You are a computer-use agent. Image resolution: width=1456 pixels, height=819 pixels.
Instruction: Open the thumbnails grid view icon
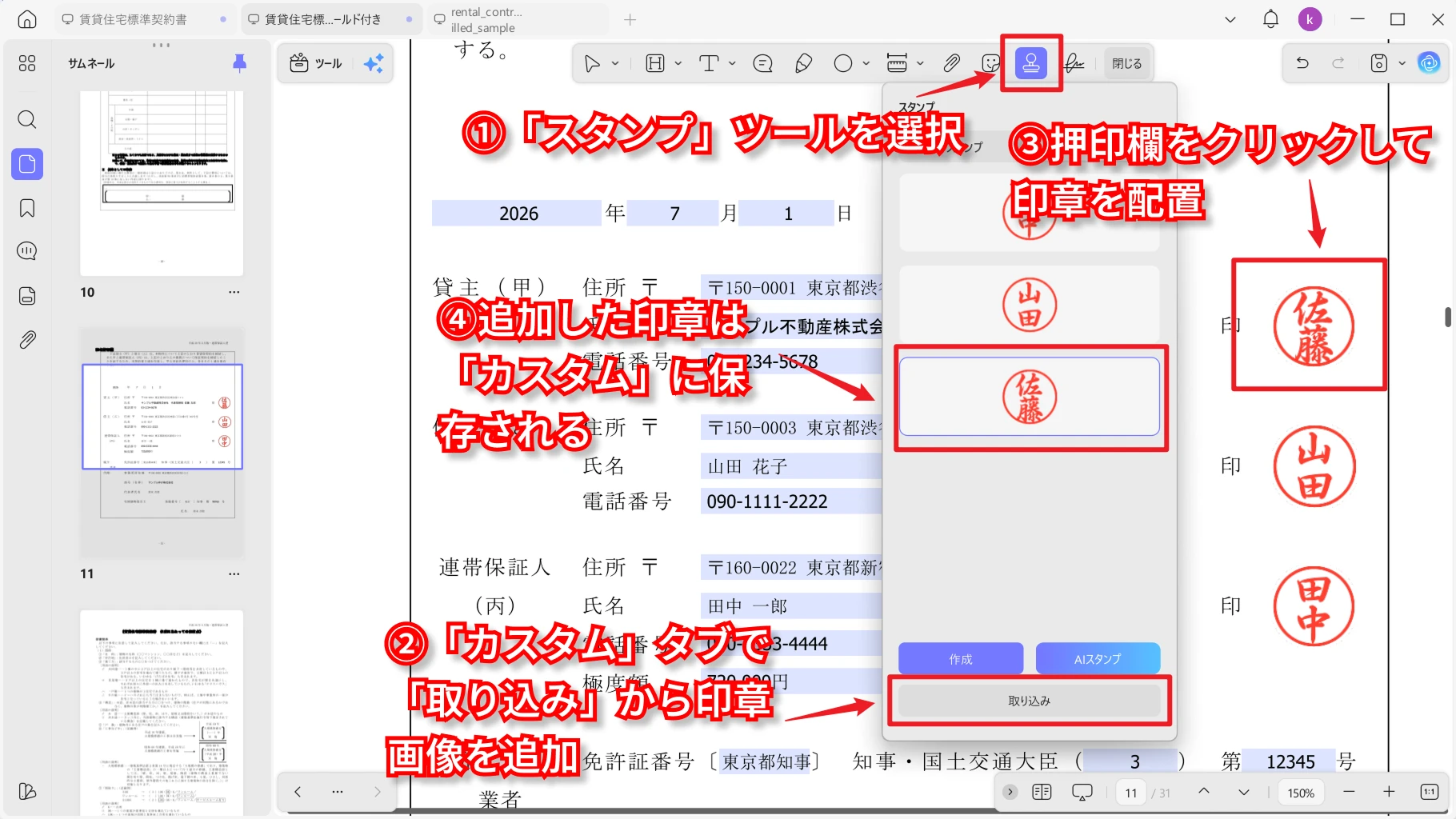click(x=27, y=63)
